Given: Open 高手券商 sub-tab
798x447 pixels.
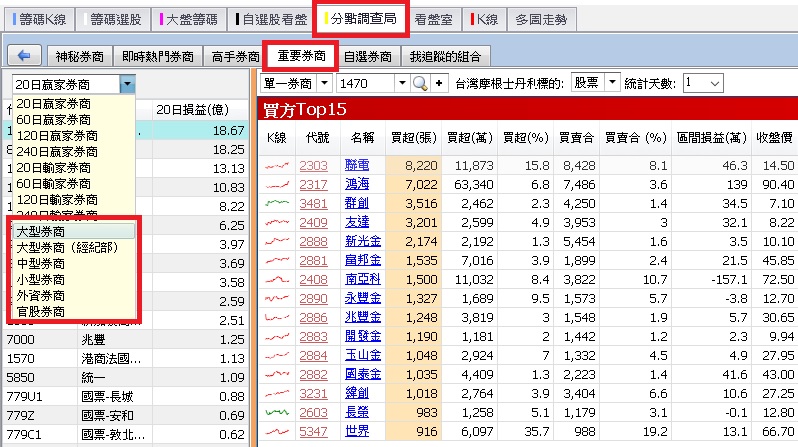Looking at the screenshot, I should click(235, 57).
